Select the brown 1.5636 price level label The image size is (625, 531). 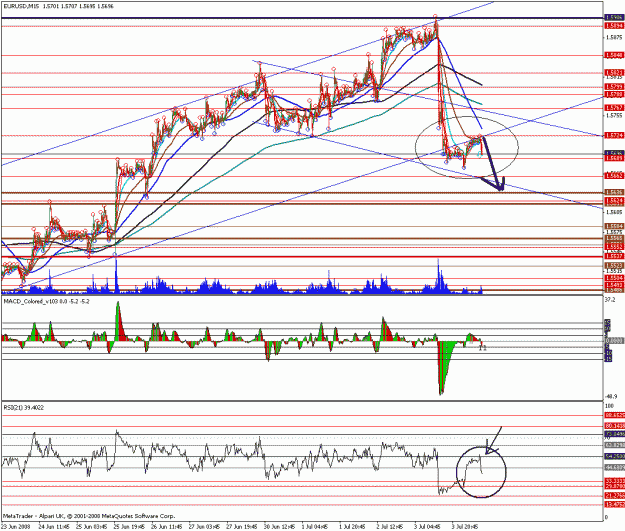point(614,193)
